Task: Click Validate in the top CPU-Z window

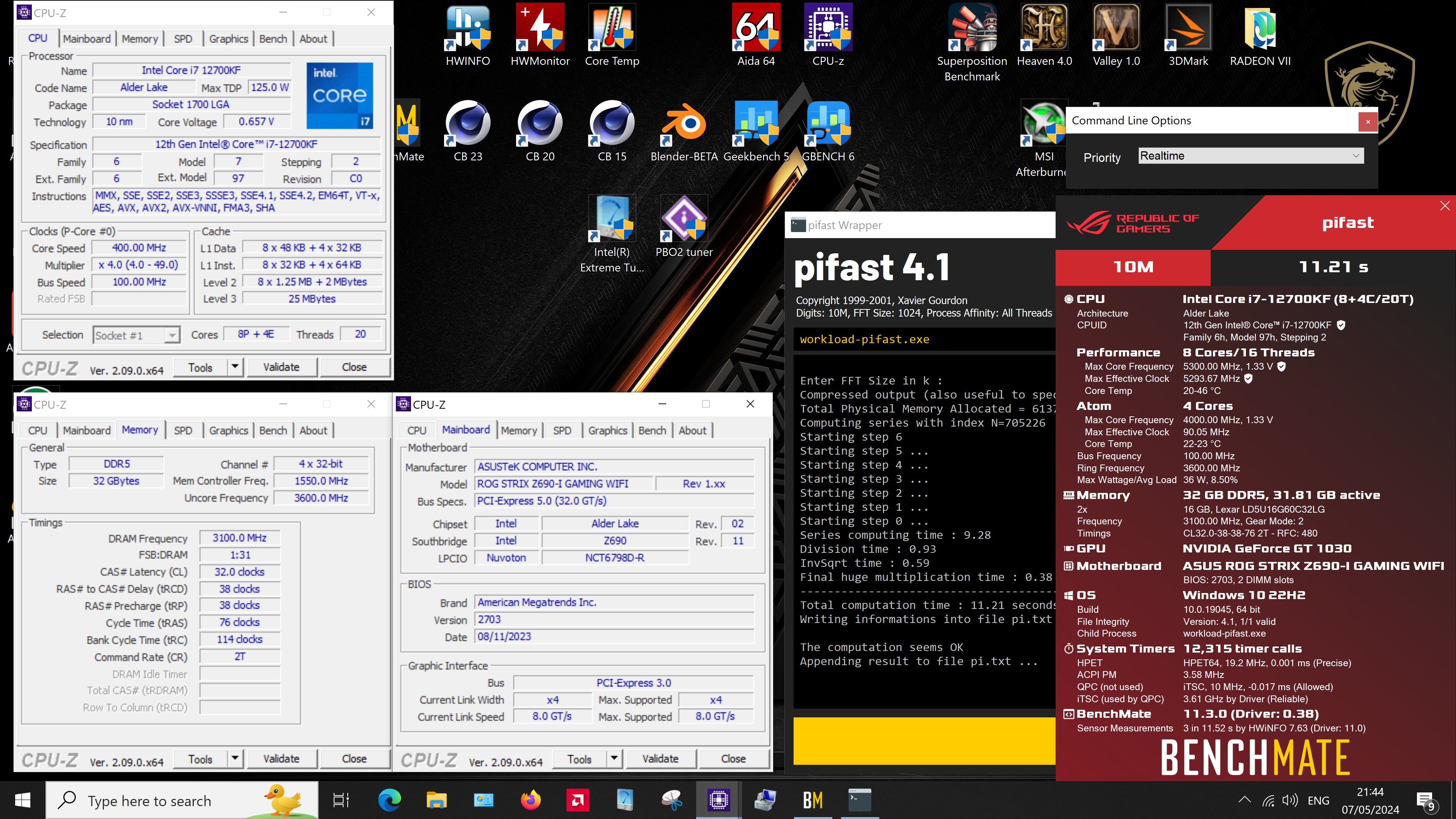Action: [281, 367]
